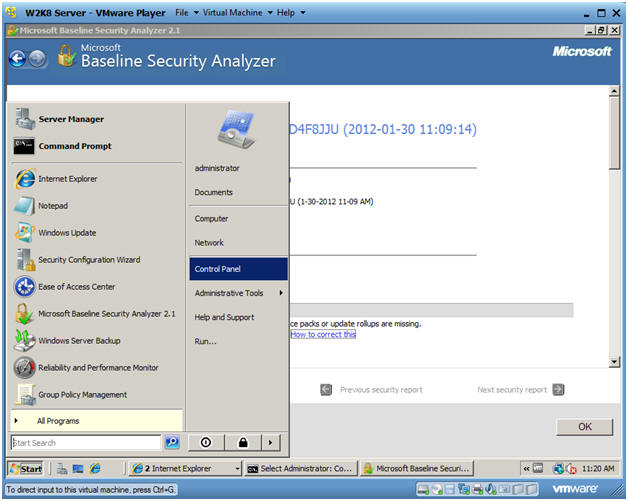Follow the How to correct this link

(323, 334)
